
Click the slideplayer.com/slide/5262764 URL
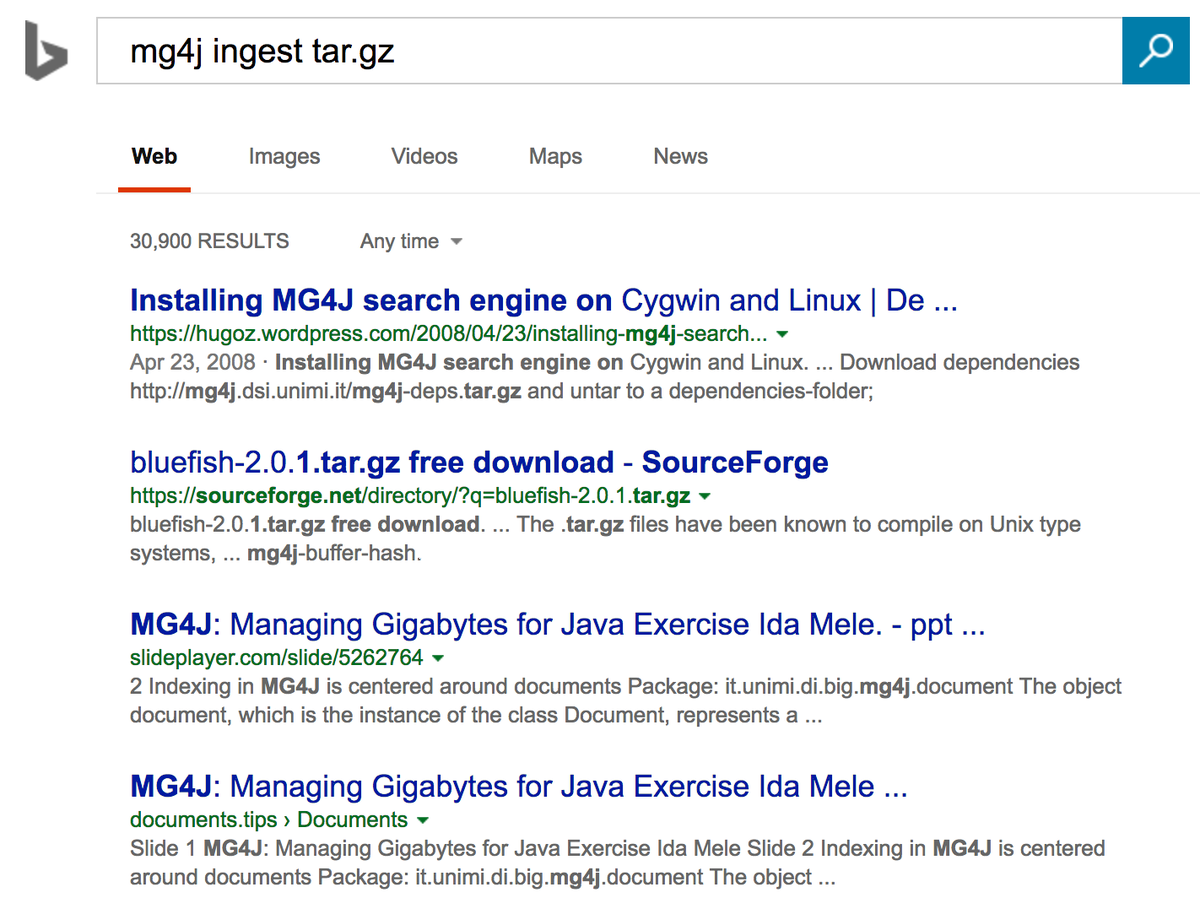click(277, 657)
